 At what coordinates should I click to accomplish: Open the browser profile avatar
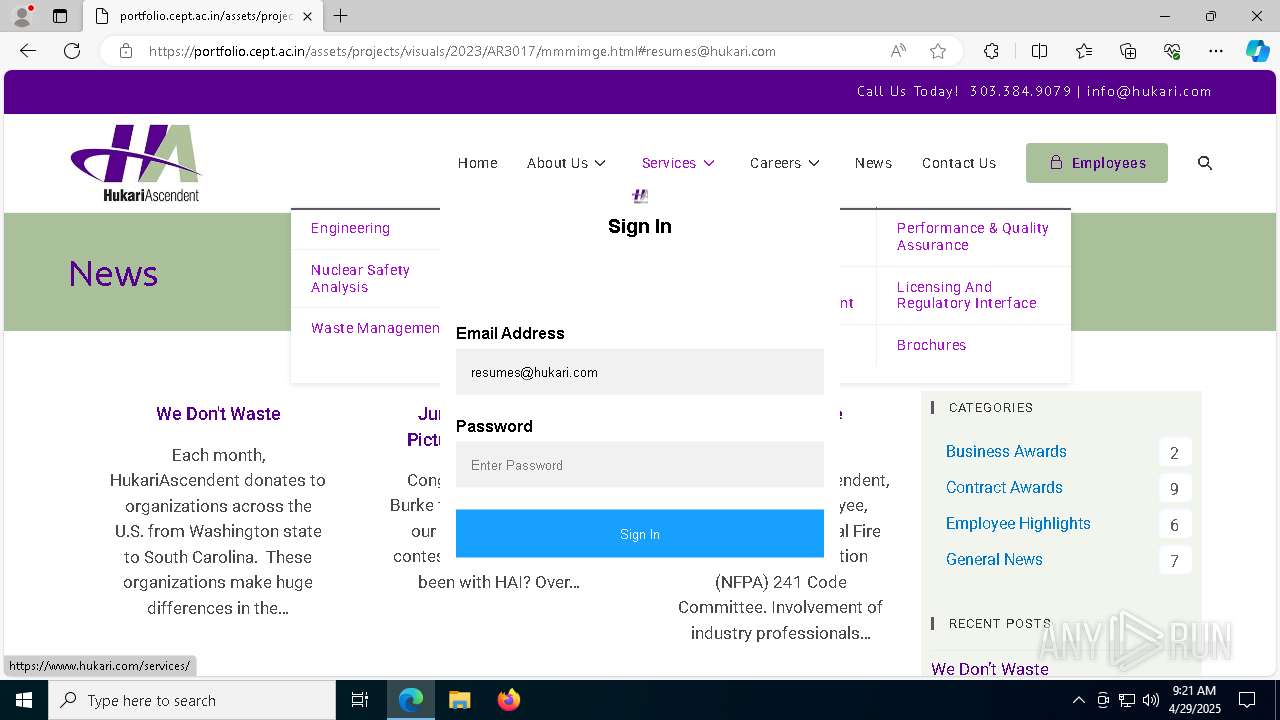tap(21, 16)
